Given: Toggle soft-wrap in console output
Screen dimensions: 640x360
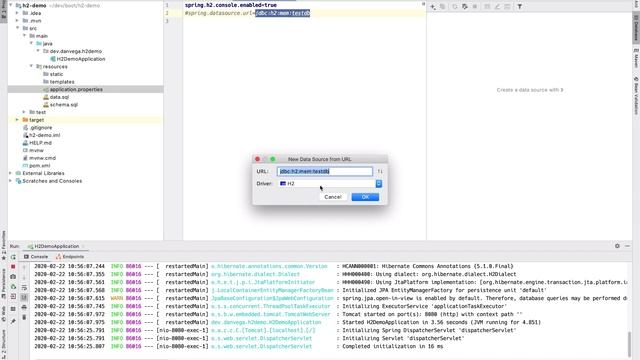Looking at the screenshot, I should (x=24, y=287).
